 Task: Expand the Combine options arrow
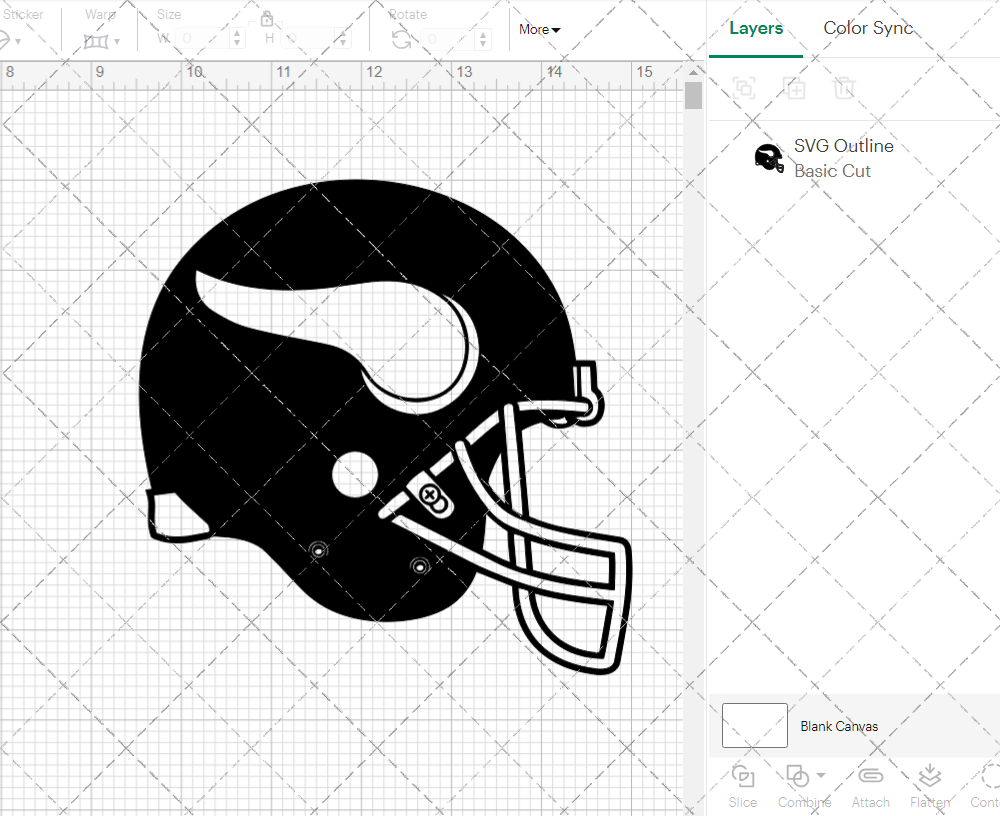coord(821,776)
